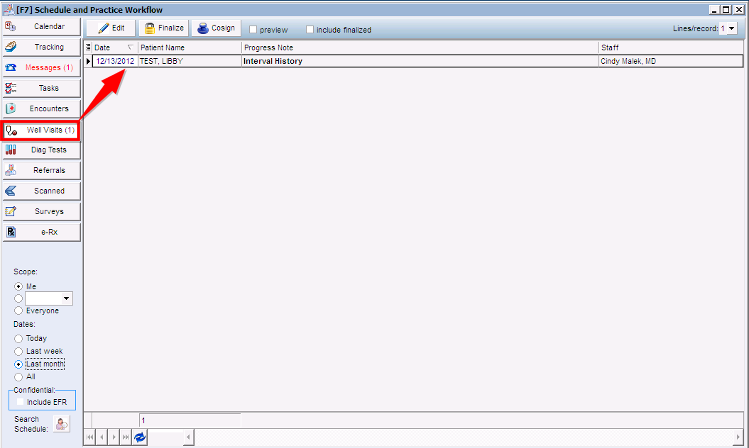Image resolution: width=749 pixels, height=448 pixels.
Task: Sort by the Date column header
Action: (115, 47)
